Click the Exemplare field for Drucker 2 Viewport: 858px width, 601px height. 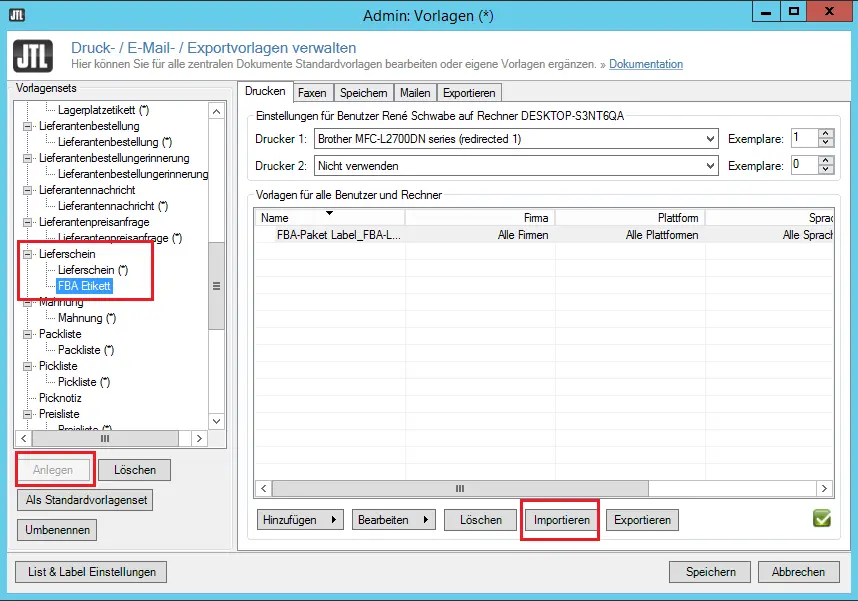(x=805, y=165)
